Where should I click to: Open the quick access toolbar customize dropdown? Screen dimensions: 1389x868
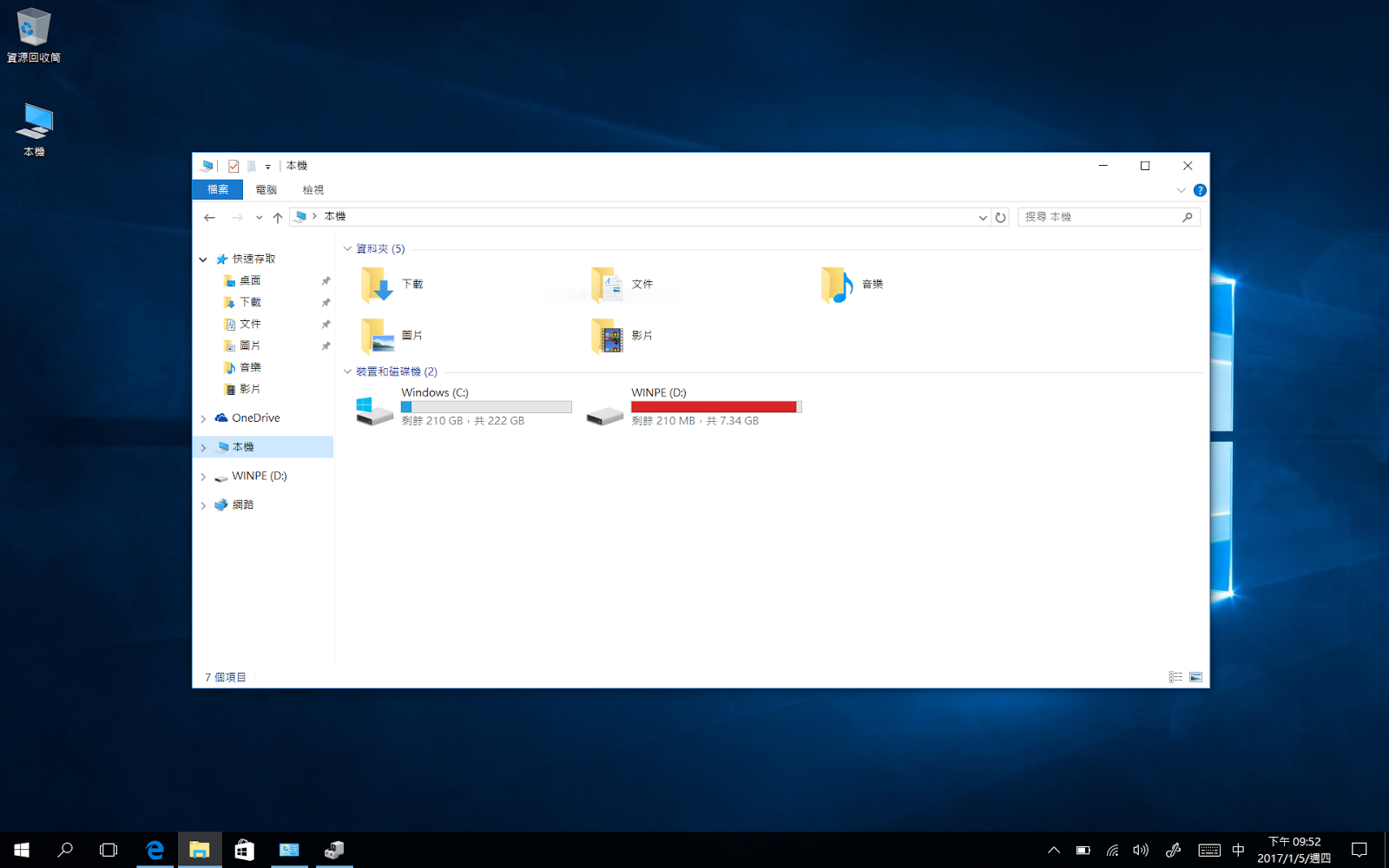pos(267,167)
